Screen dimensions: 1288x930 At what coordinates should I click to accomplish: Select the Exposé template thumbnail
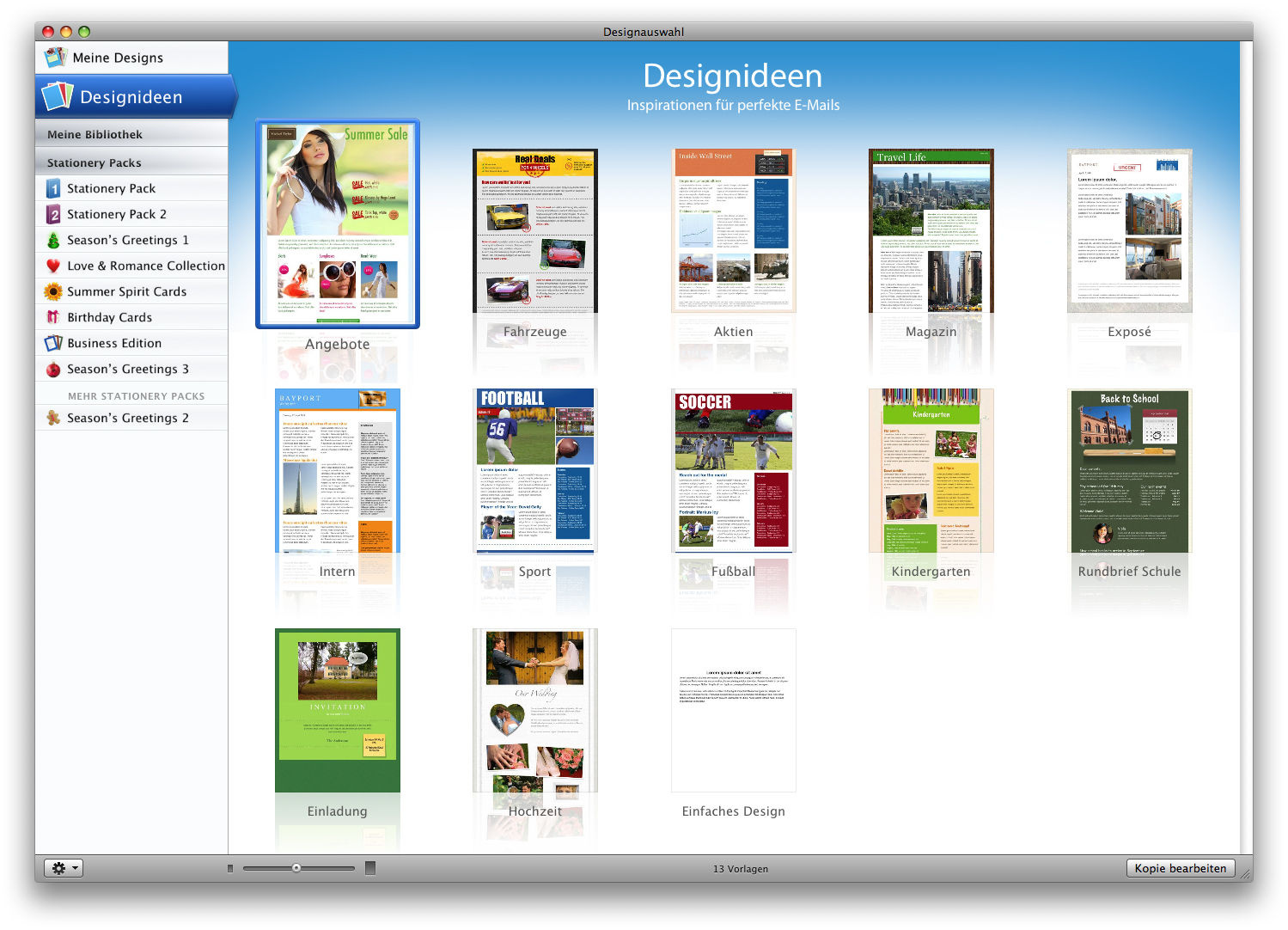(x=1130, y=231)
